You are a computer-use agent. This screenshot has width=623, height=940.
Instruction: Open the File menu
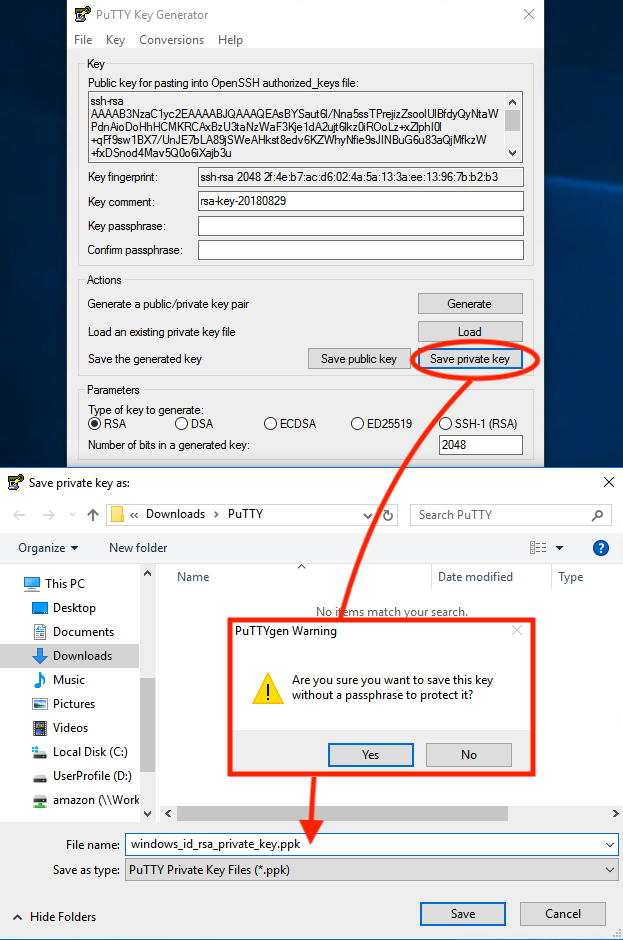(x=83, y=40)
